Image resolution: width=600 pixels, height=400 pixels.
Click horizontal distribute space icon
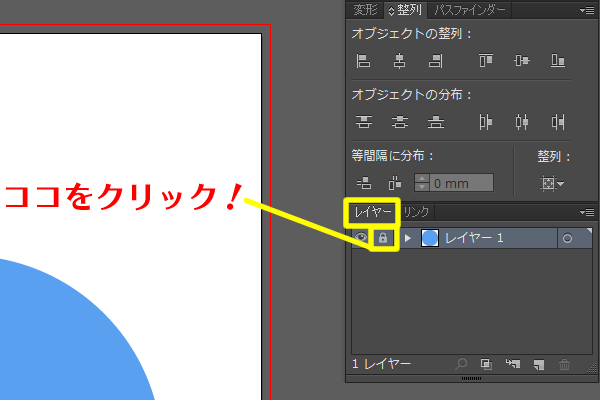point(395,183)
